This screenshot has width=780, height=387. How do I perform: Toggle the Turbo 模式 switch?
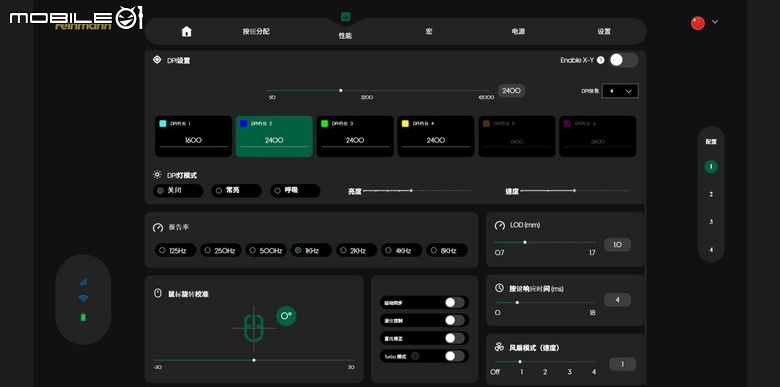pos(455,356)
